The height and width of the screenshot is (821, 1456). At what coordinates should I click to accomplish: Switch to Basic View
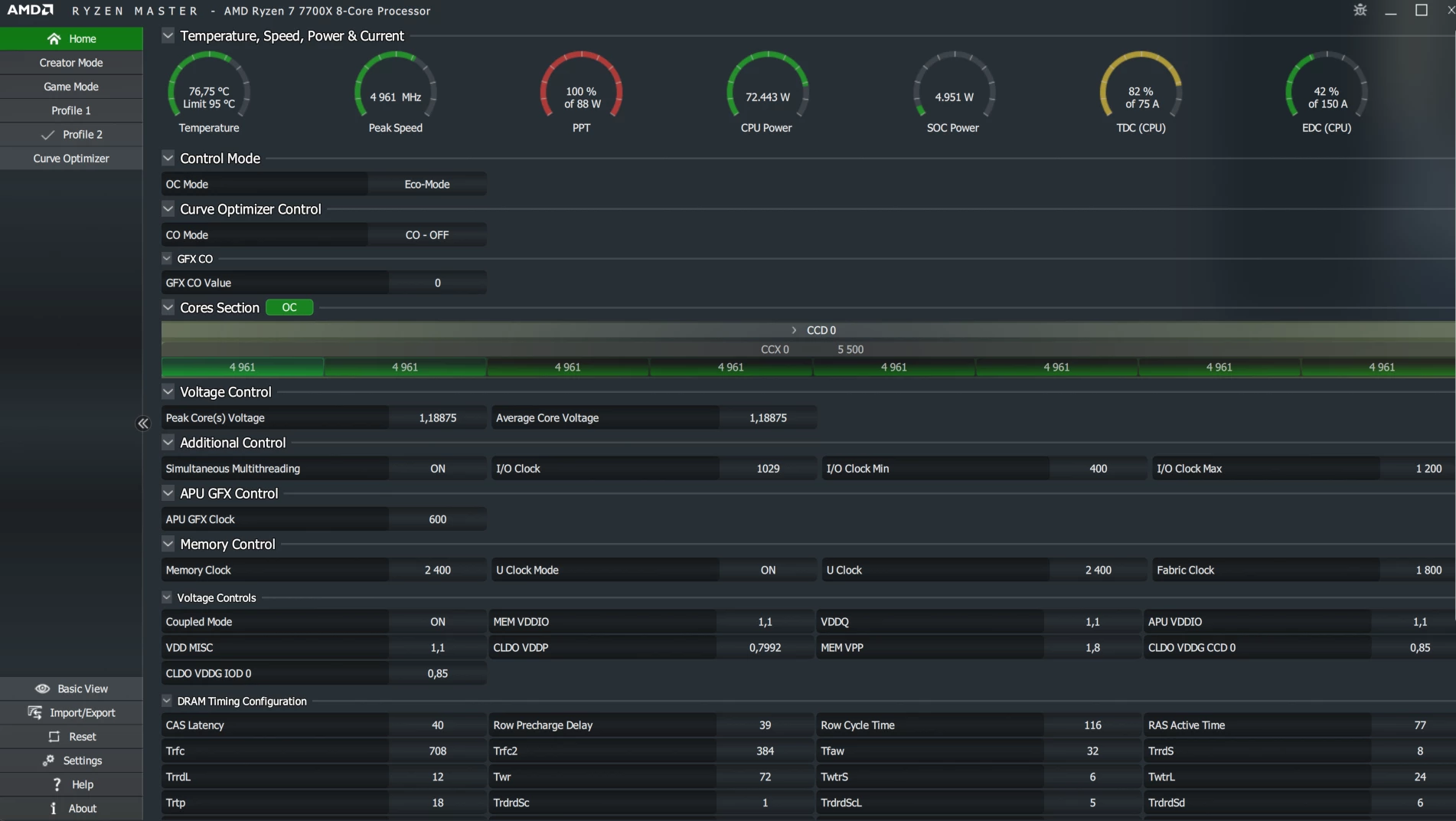[x=71, y=689]
